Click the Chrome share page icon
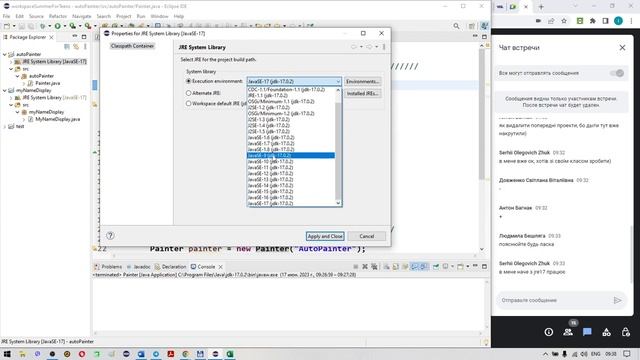 [551, 21]
